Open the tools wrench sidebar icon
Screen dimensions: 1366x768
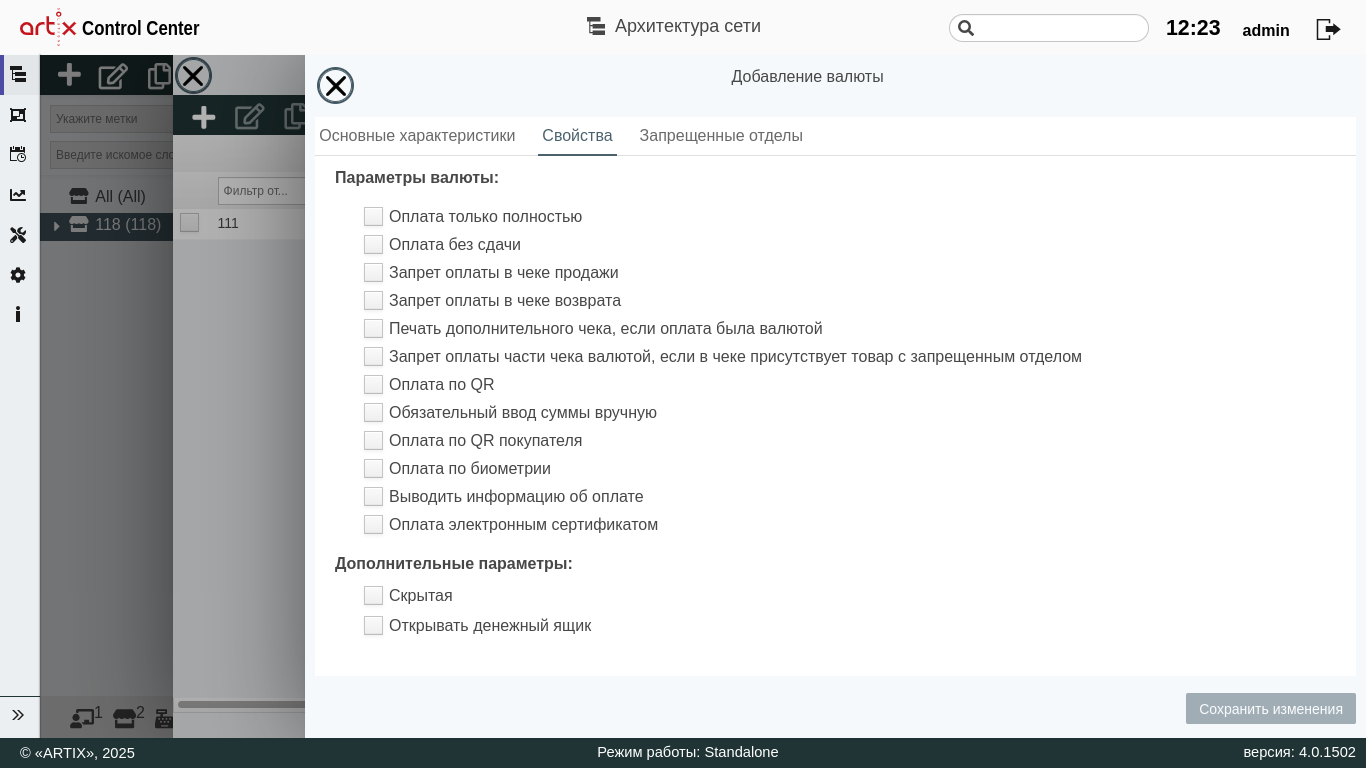(x=18, y=235)
